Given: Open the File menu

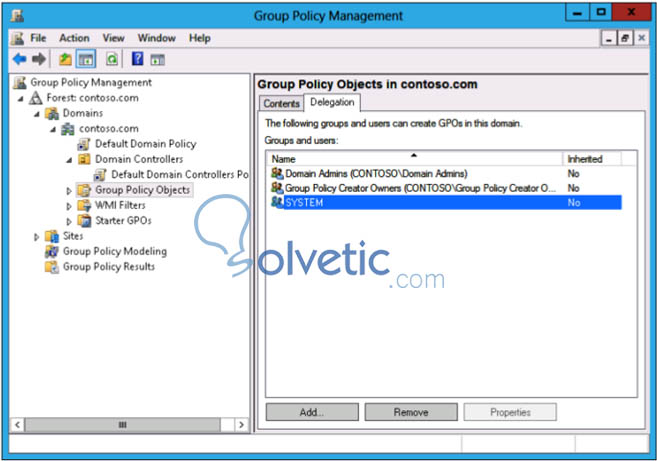Looking at the screenshot, I should [x=38, y=38].
